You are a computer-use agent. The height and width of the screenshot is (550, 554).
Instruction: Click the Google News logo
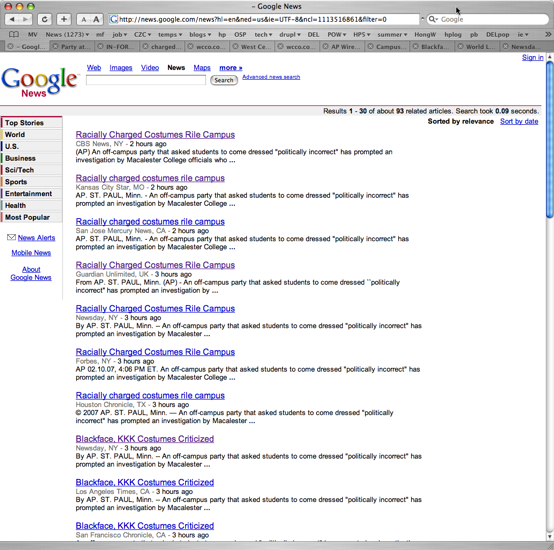click(x=39, y=82)
